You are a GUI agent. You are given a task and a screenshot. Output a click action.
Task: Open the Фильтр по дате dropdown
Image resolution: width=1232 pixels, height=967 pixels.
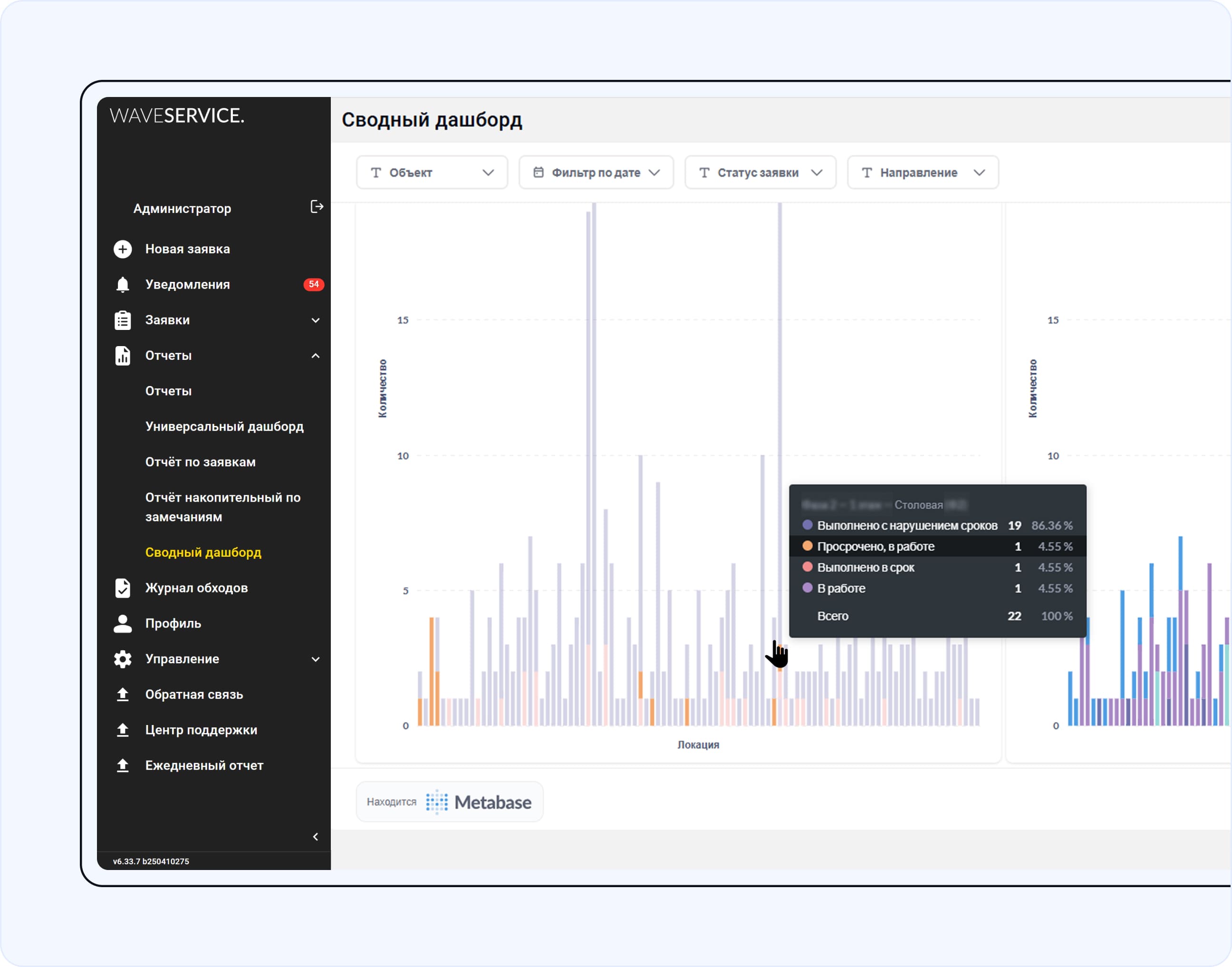tap(596, 173)
